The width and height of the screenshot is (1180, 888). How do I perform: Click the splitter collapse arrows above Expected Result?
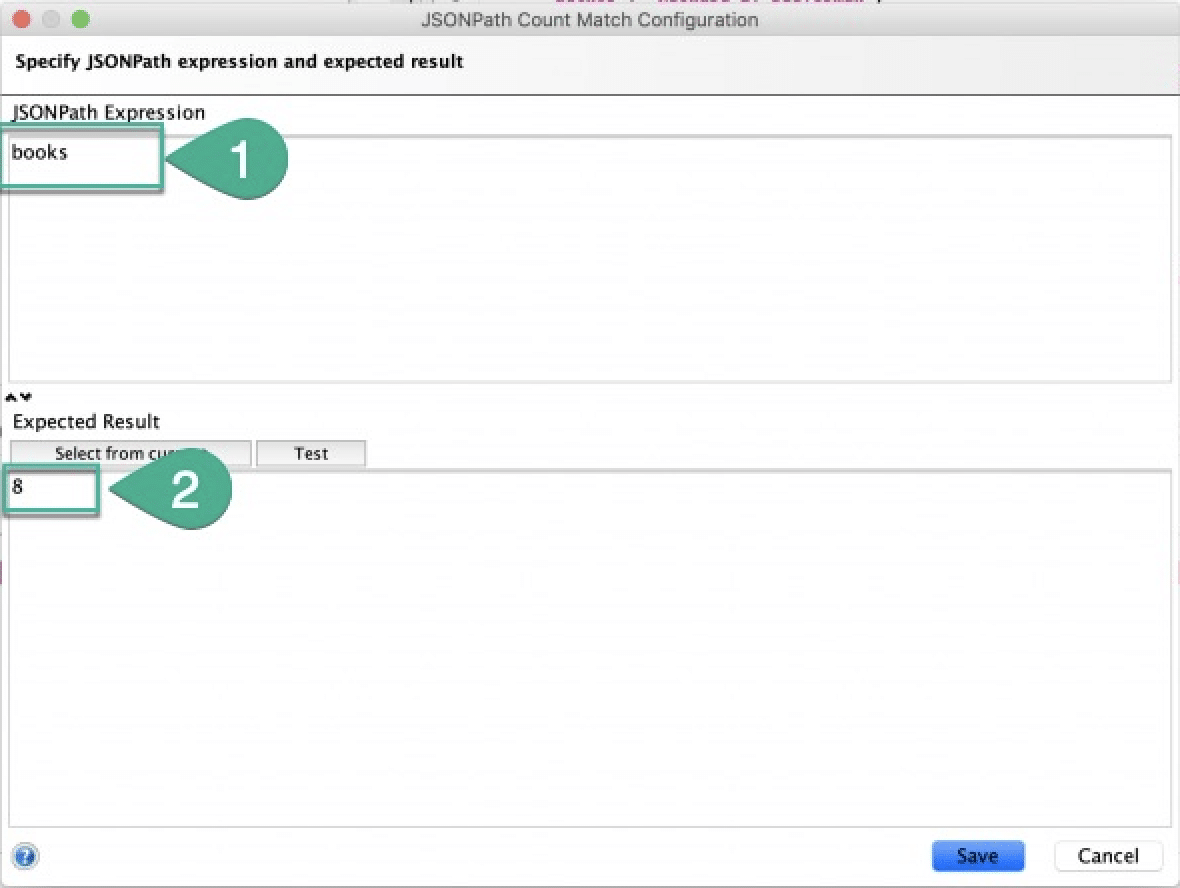coord(19,397)
